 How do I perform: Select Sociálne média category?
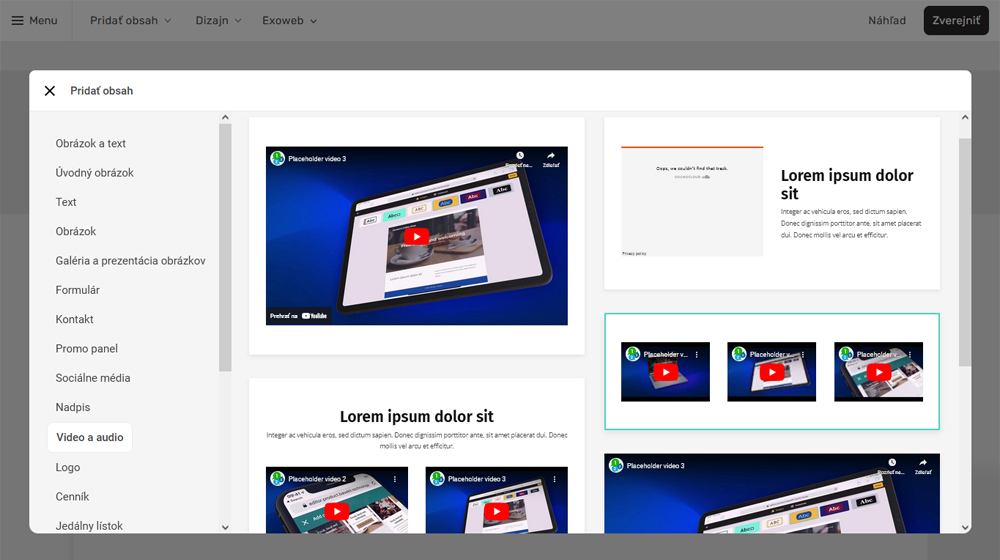pos(93,378)
